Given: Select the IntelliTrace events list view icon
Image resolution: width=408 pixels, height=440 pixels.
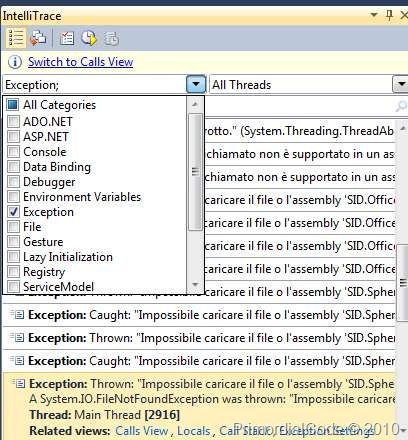Looking at the screenshot, I should pyautogui.click(x=16, y=37).
